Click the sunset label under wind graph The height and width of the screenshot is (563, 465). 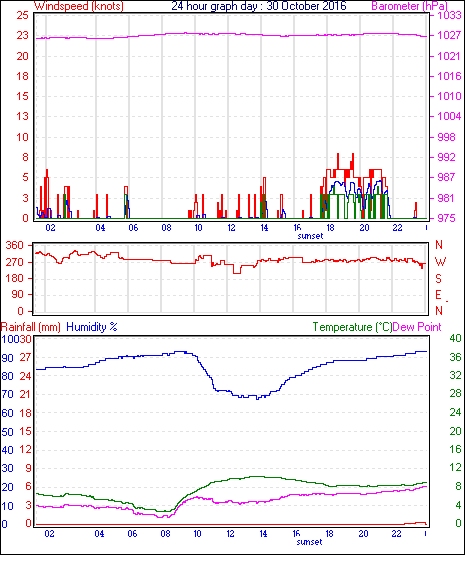310,236
